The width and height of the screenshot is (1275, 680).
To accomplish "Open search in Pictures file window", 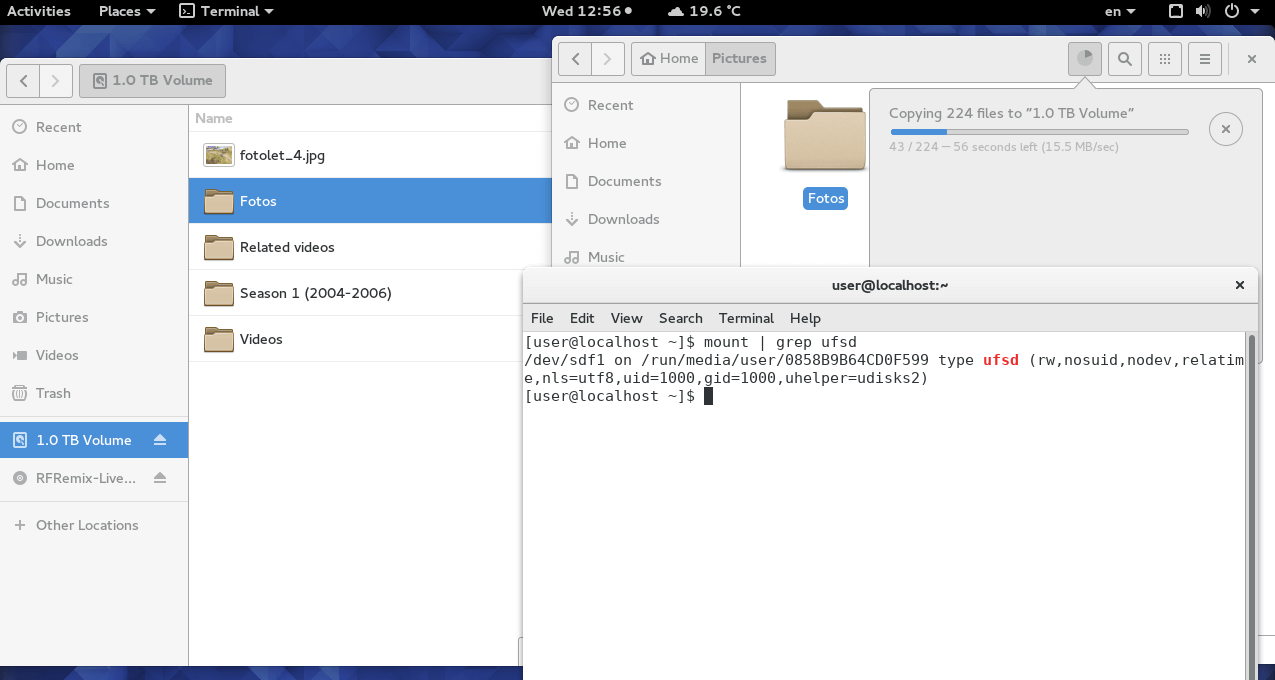I will 1125,59.
